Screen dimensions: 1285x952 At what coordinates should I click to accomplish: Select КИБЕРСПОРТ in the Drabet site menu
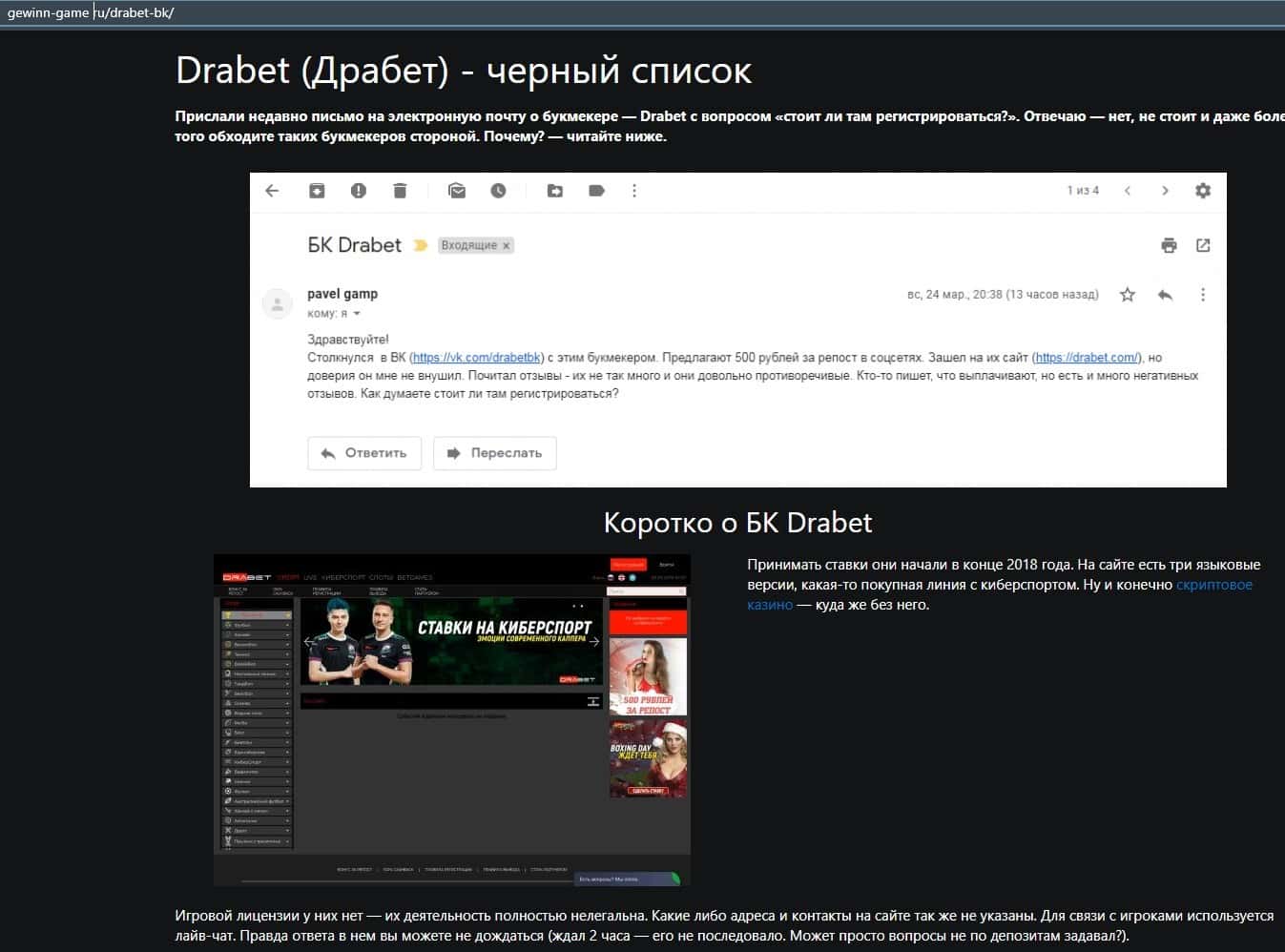point(343,577)
